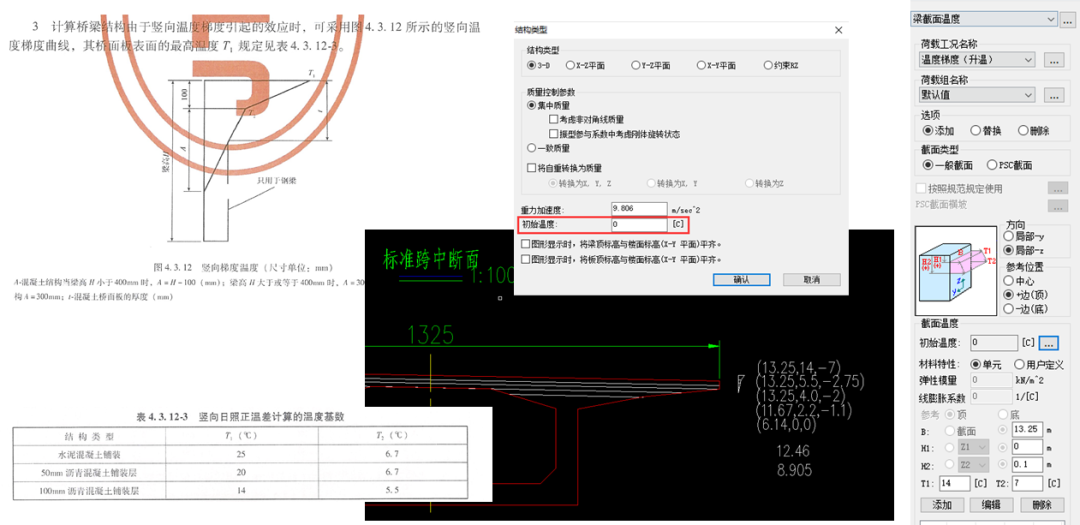
Task: Click the browse button next to 温度梯度（升温）
Action: tap(1054, 60)
